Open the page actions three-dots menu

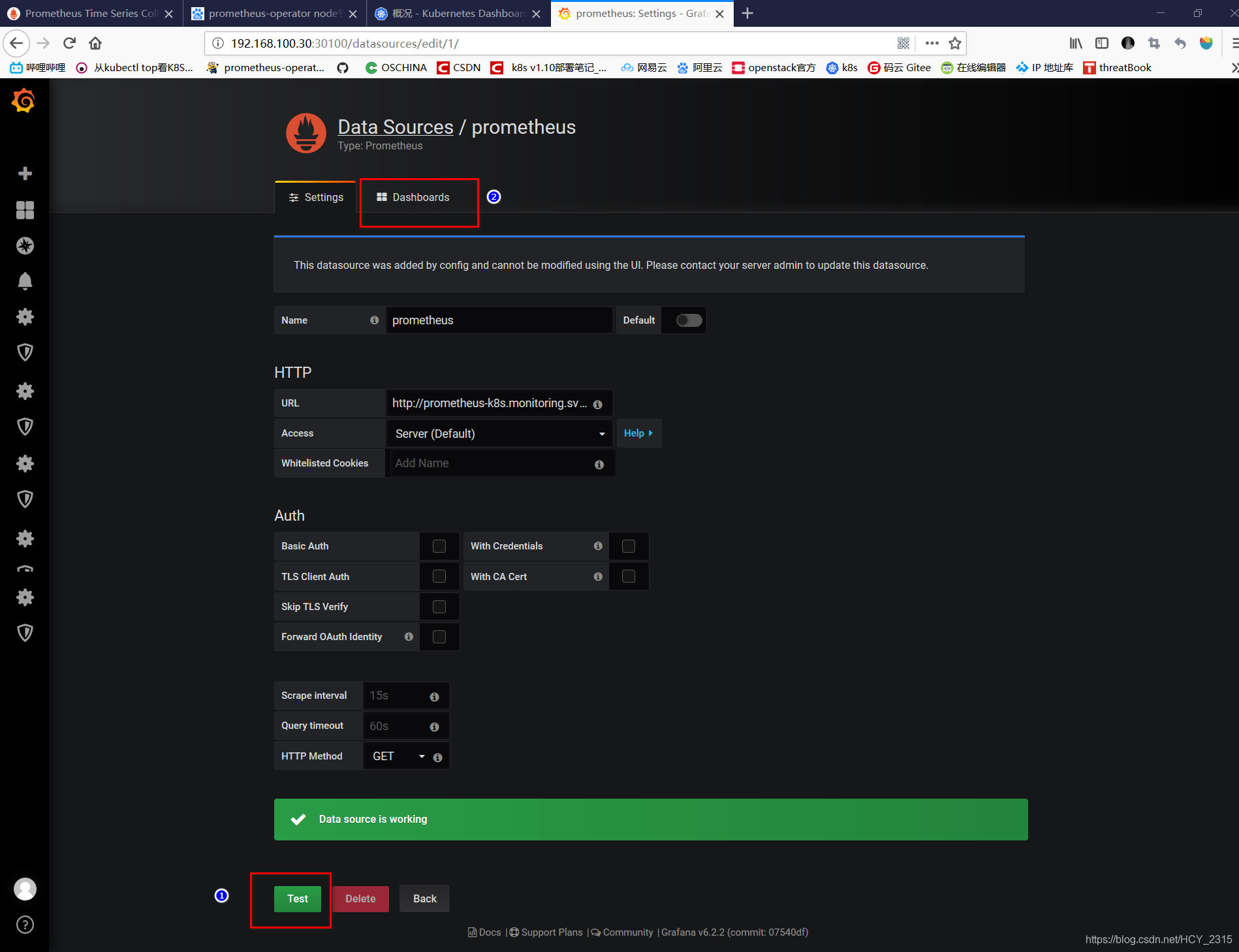(x=932, y=43)
